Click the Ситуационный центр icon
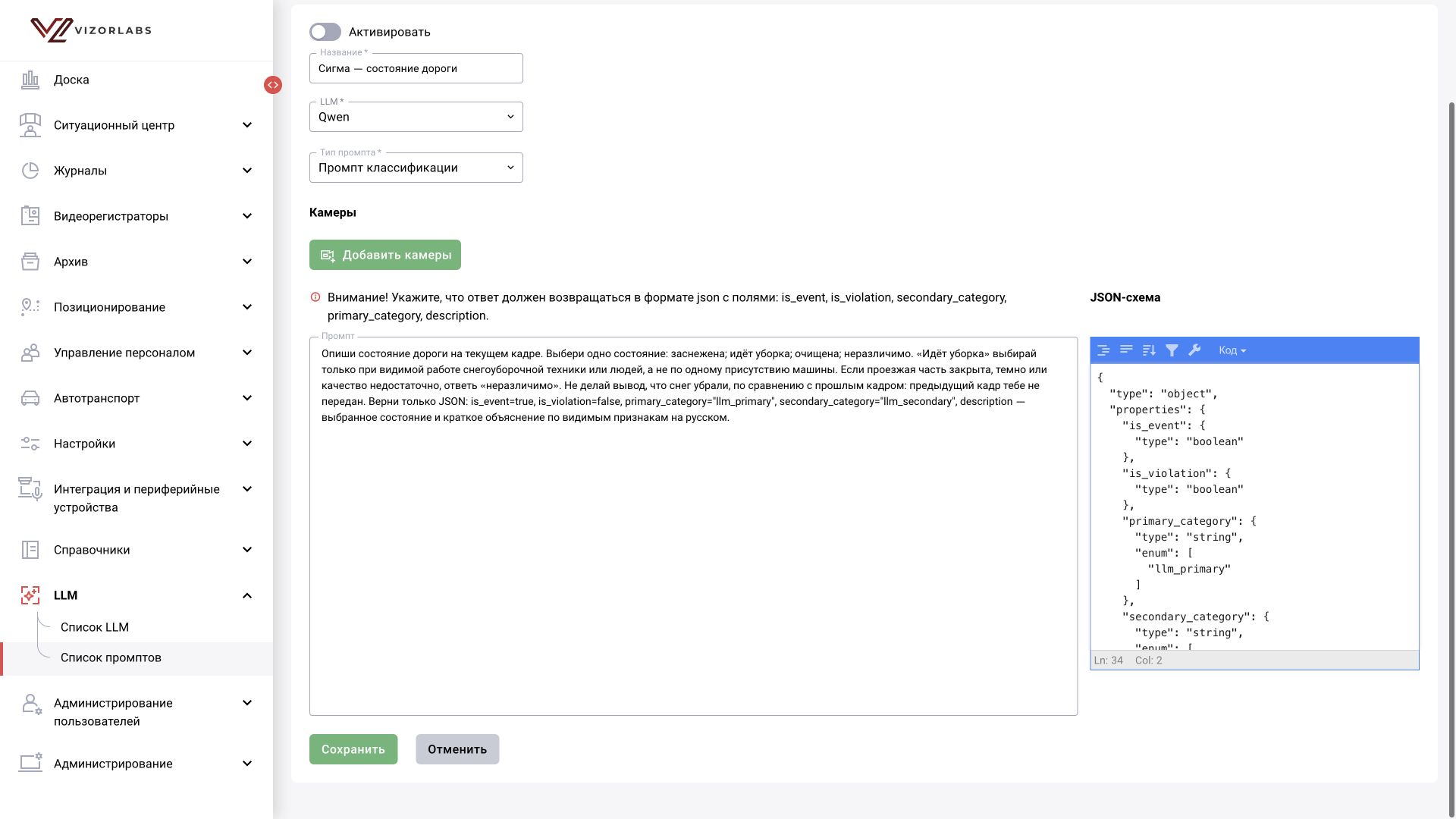 coord(30,125)
